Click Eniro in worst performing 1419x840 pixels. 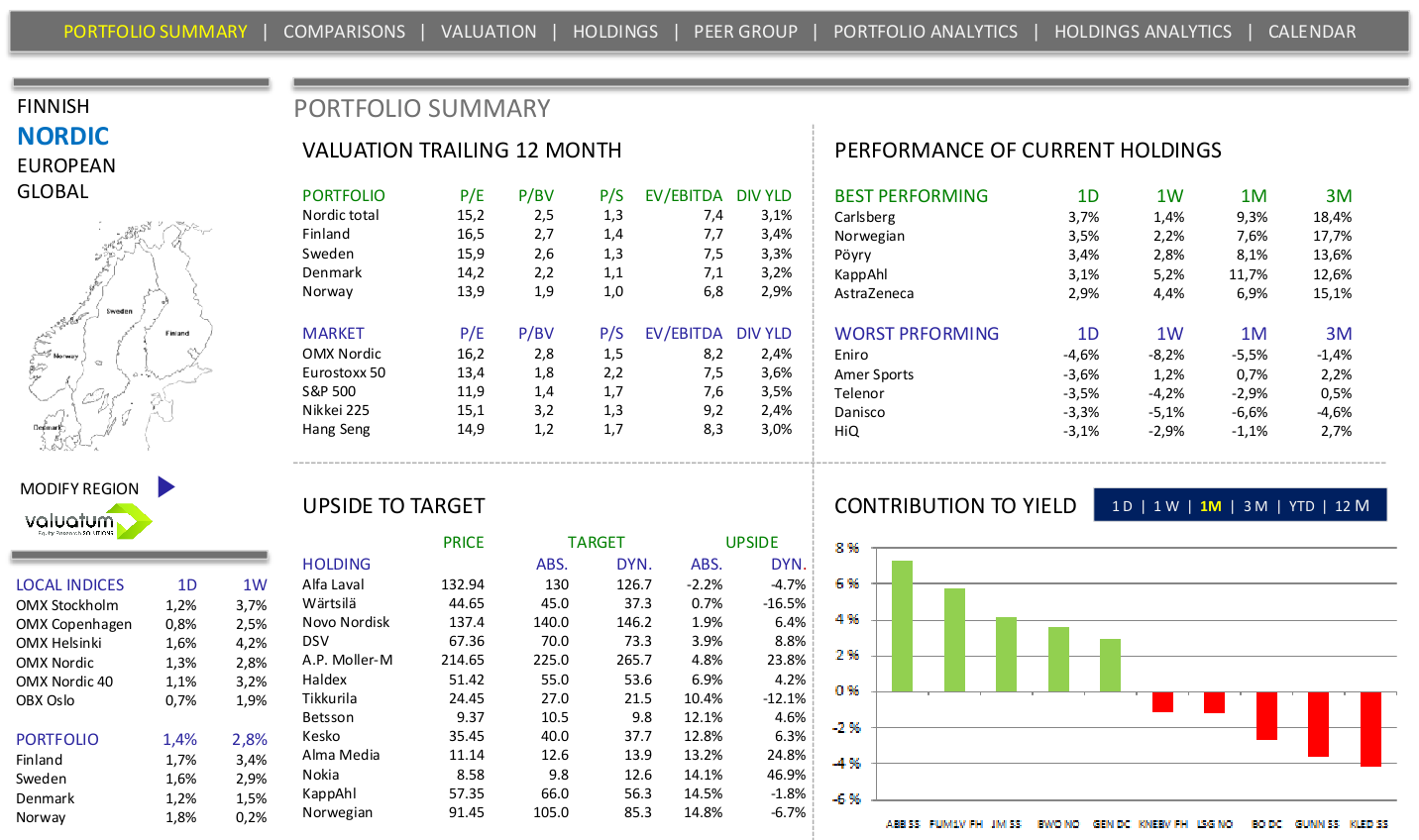click(x=851, y=355)
